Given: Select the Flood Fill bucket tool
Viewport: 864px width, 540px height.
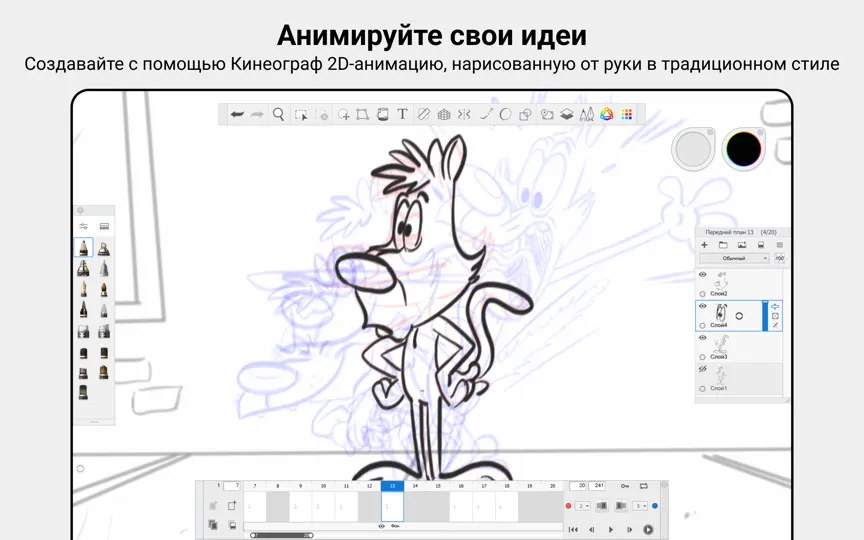Looking at the screenshot, I should (382, 115).
